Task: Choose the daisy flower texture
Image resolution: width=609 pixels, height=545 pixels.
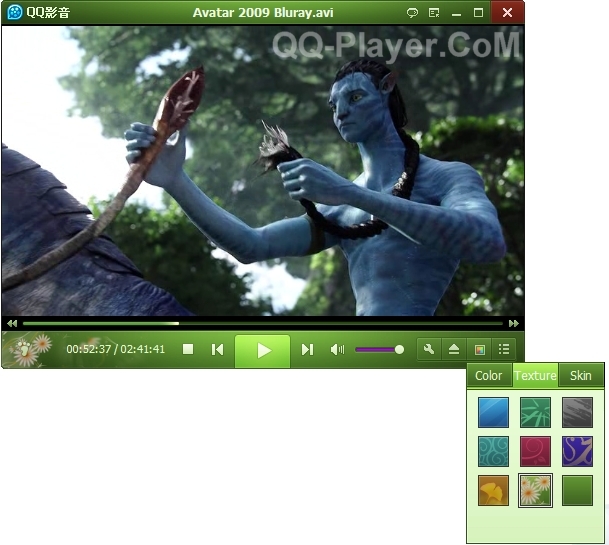Action: point(535,490)
